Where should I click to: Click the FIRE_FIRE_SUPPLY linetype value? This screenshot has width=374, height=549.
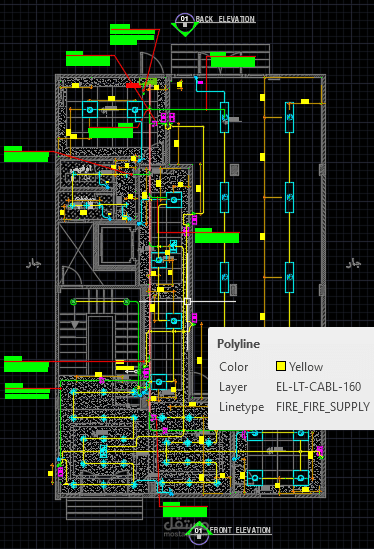(323, 406)
